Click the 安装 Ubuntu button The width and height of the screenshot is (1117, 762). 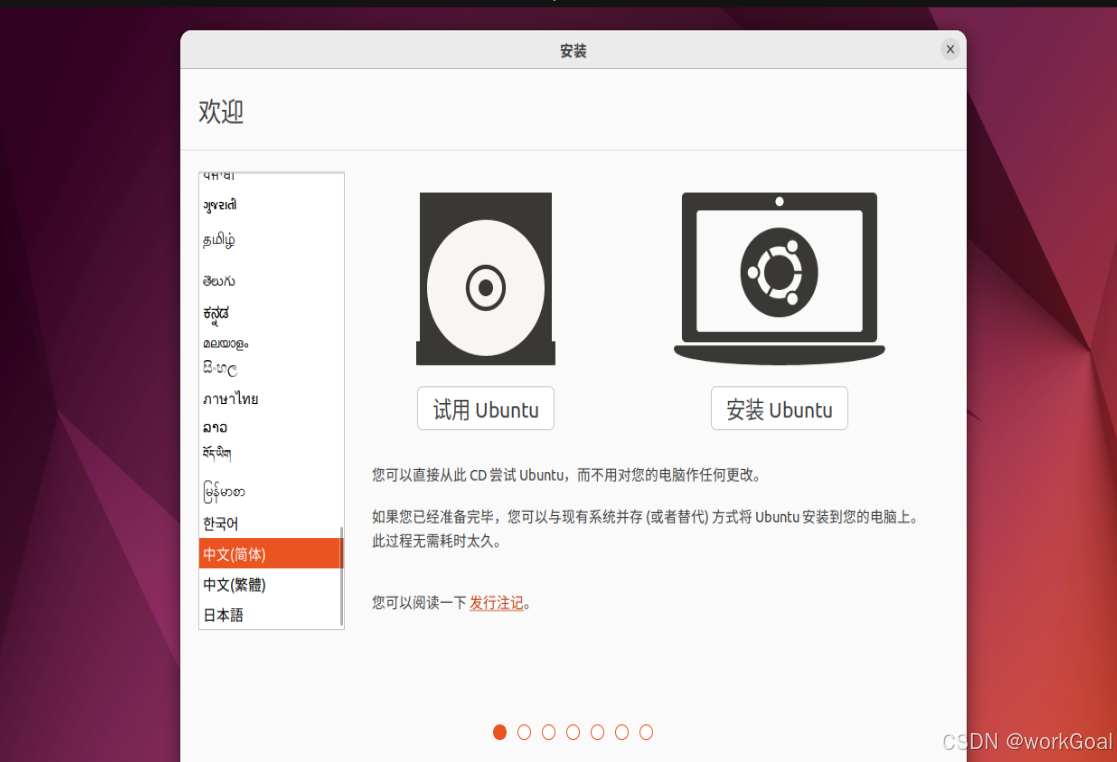click(x=779, y=409)
